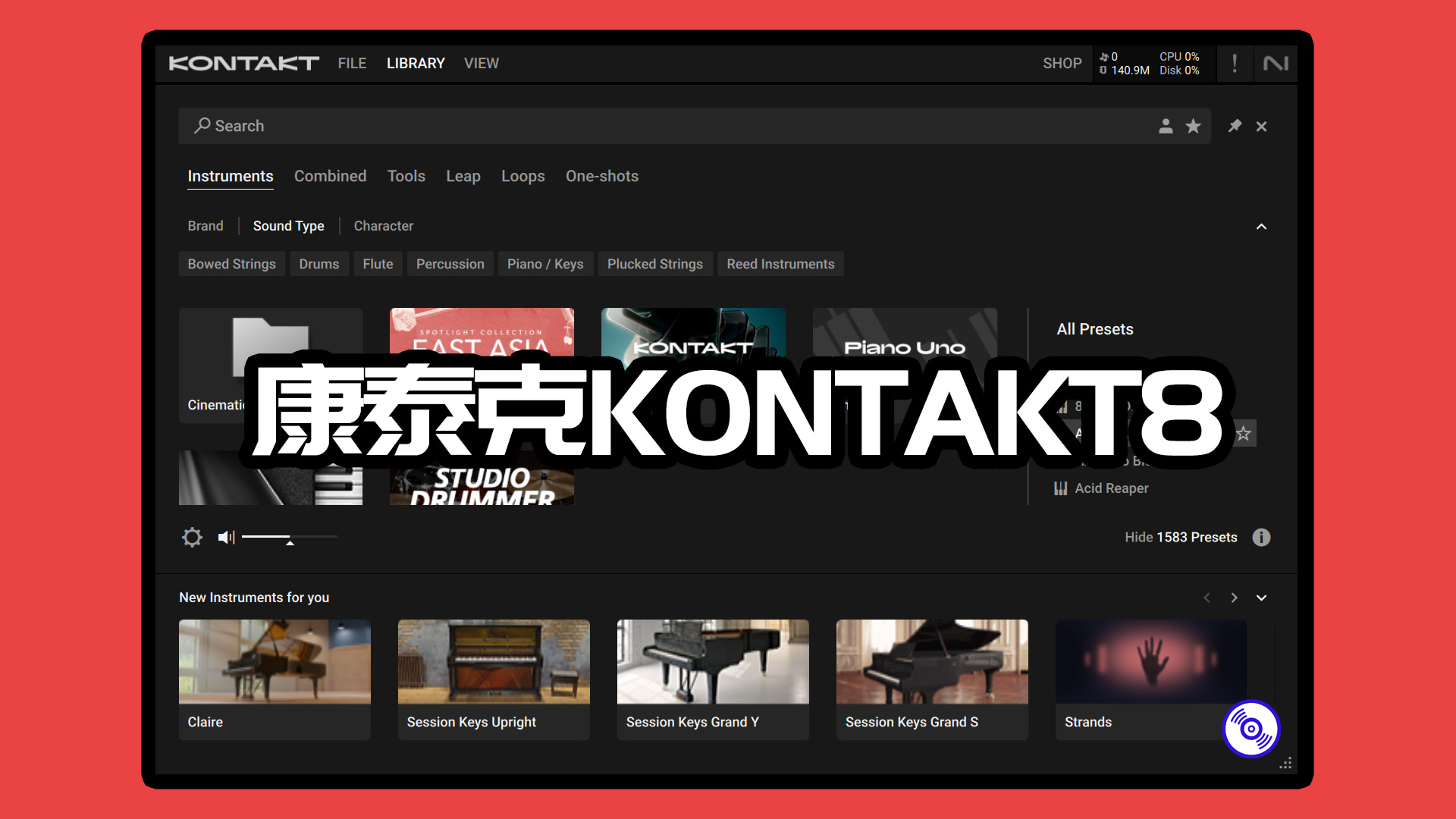Collapse New Instruments for you section
1456x819 pixels.
pyautogui.click(x=1261, y=598)
